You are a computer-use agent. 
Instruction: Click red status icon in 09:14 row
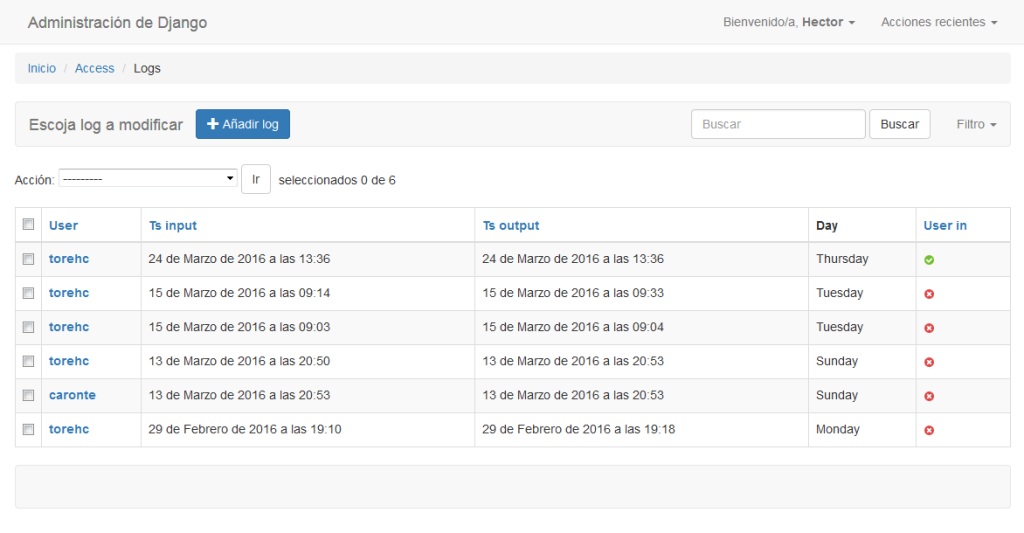[929, 294]
